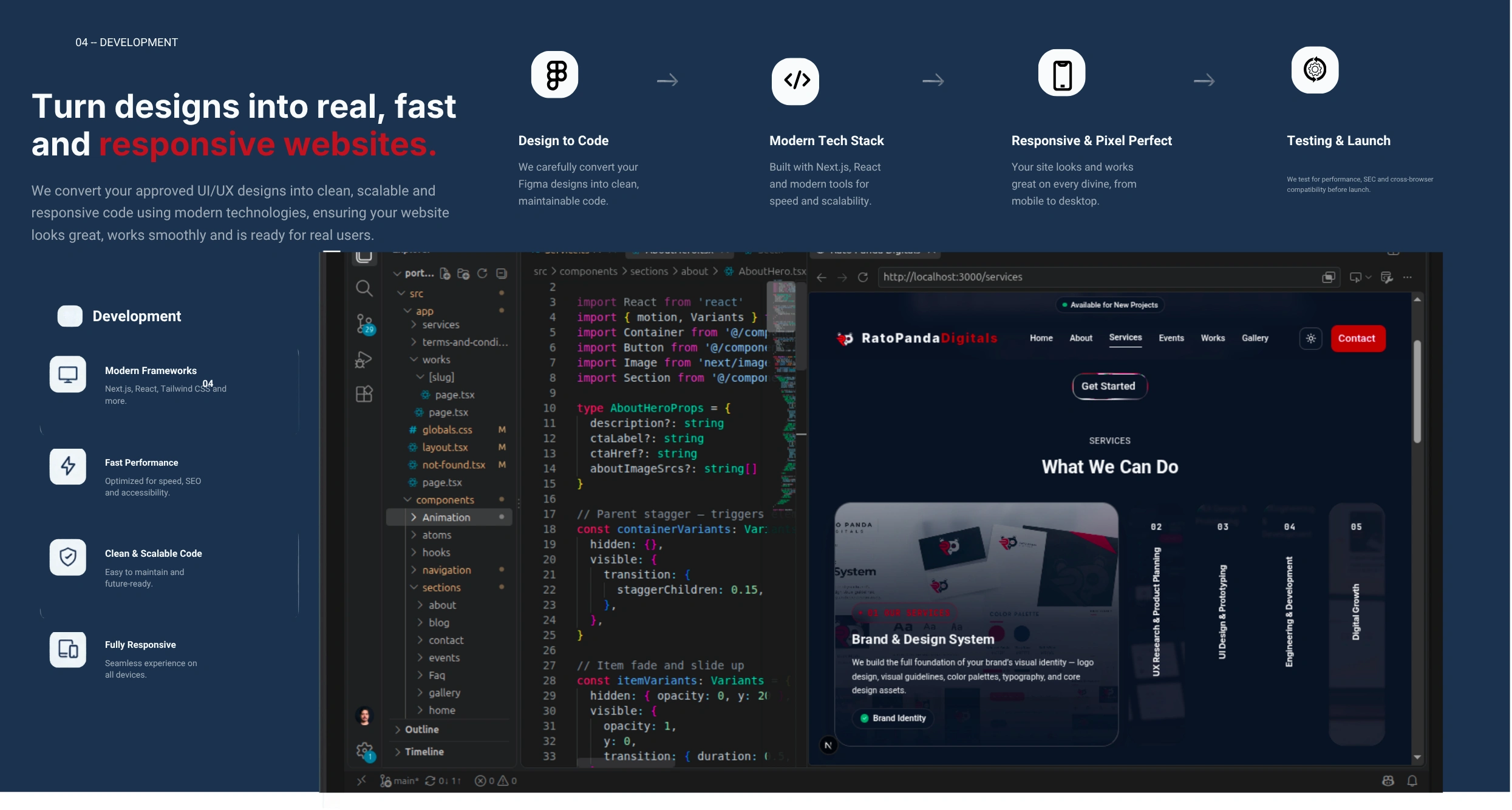Image resolution: width=1512 pixels, height=810 pixels.
Task: Reload the localhost browser preview
Action: tap(862, 277)
